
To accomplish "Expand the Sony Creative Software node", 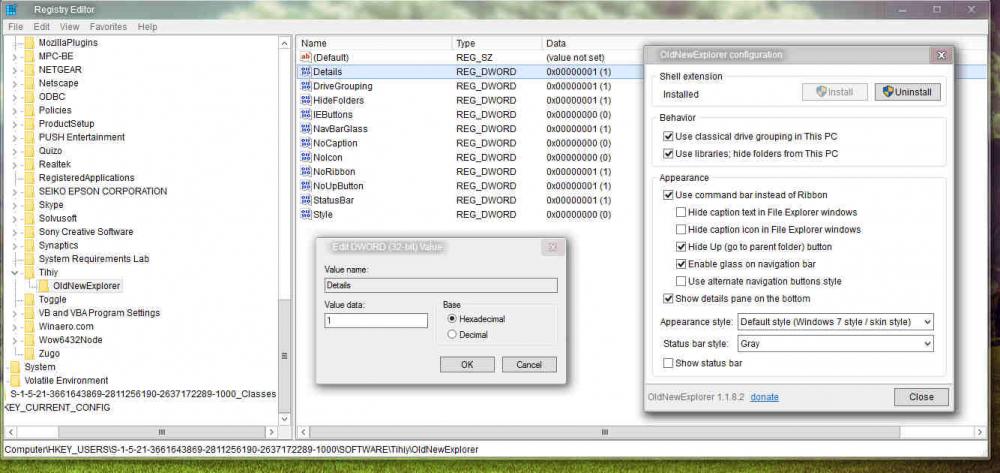I will 14,232.
